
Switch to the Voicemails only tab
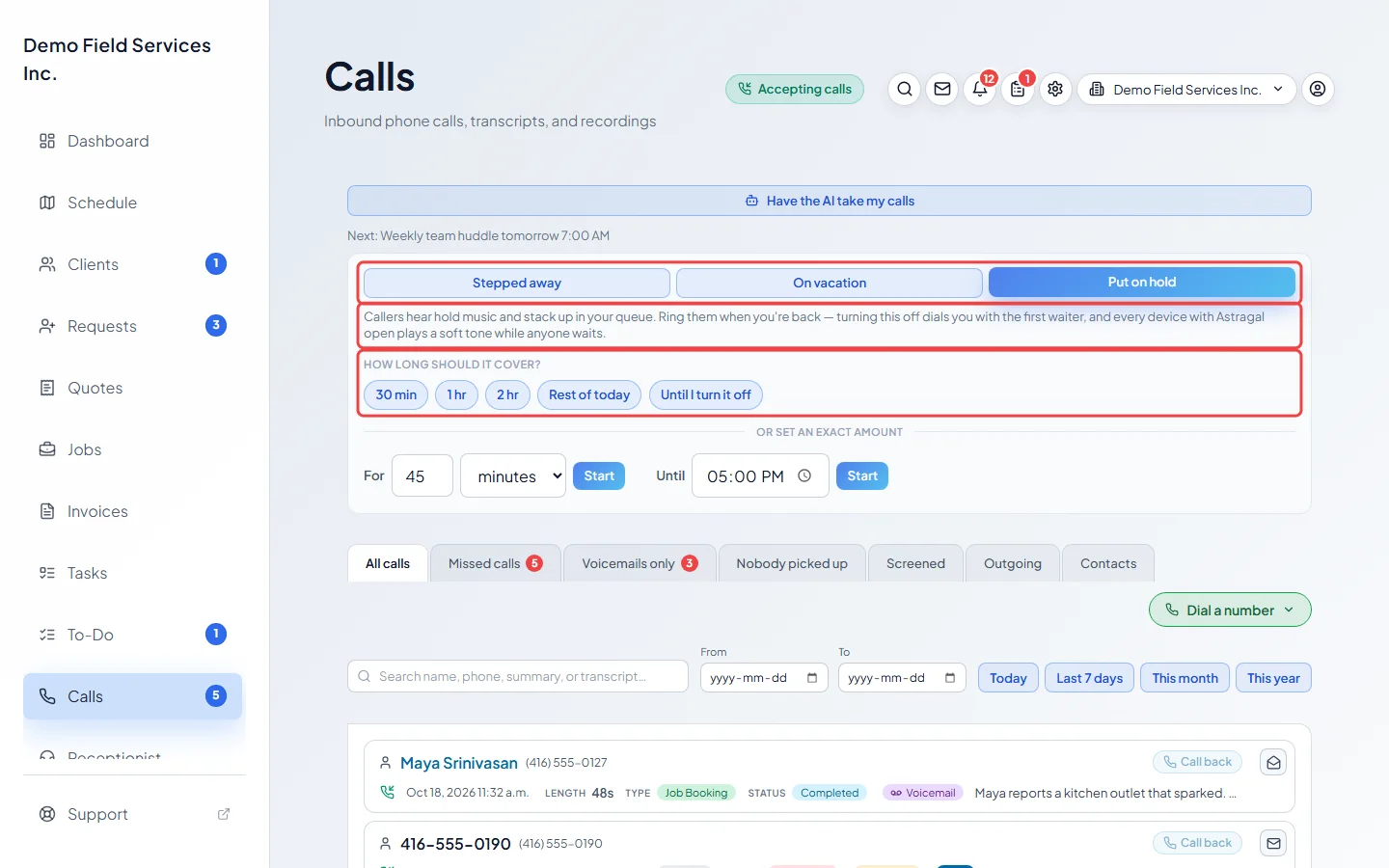640,563
